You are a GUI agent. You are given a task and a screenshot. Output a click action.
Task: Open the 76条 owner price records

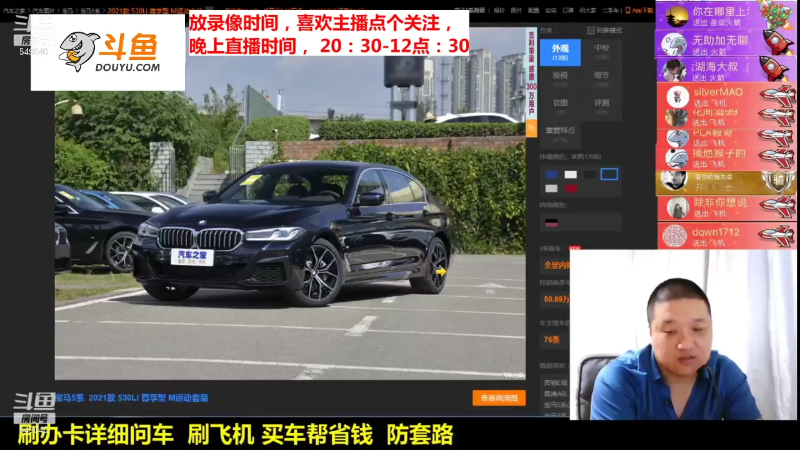pos(552,340)
